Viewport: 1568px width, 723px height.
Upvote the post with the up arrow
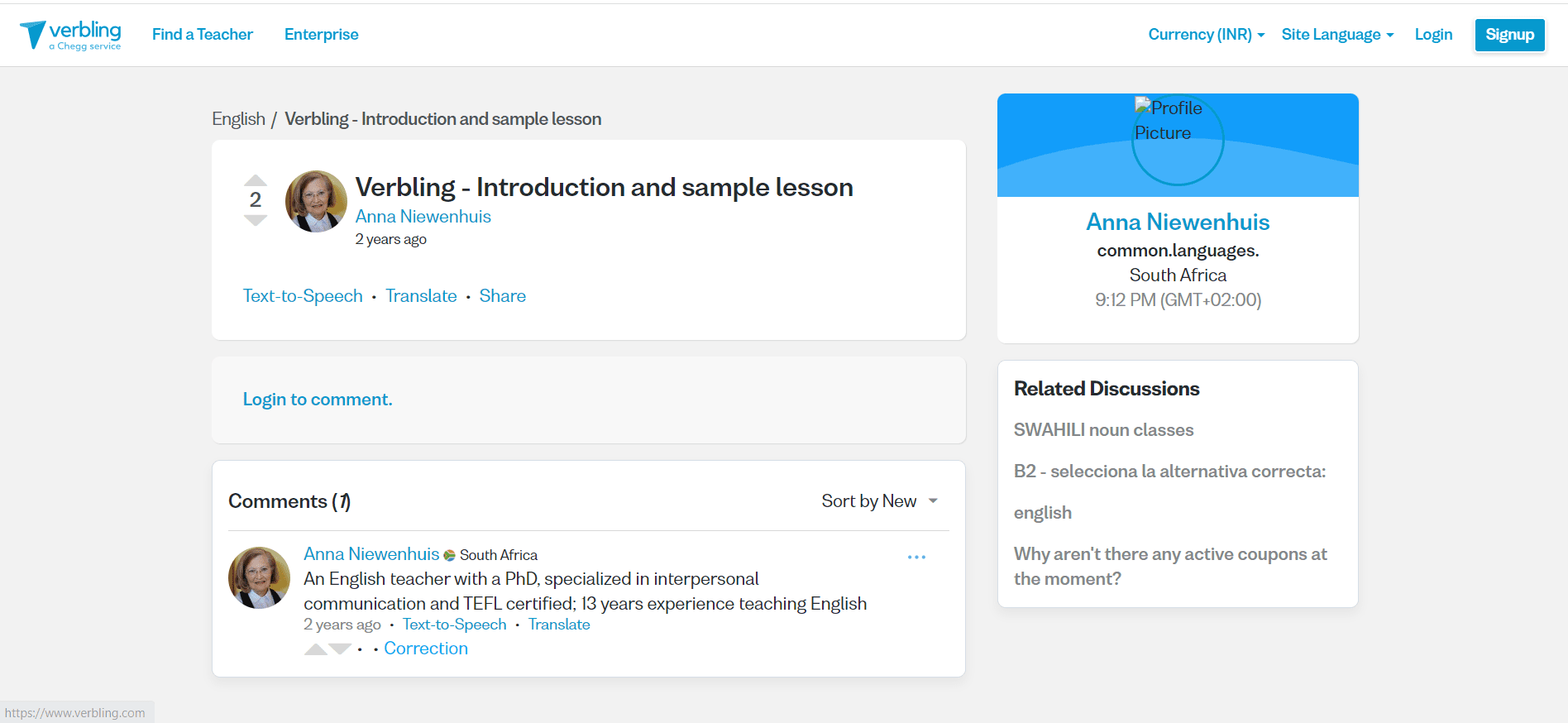coord(256,180)
